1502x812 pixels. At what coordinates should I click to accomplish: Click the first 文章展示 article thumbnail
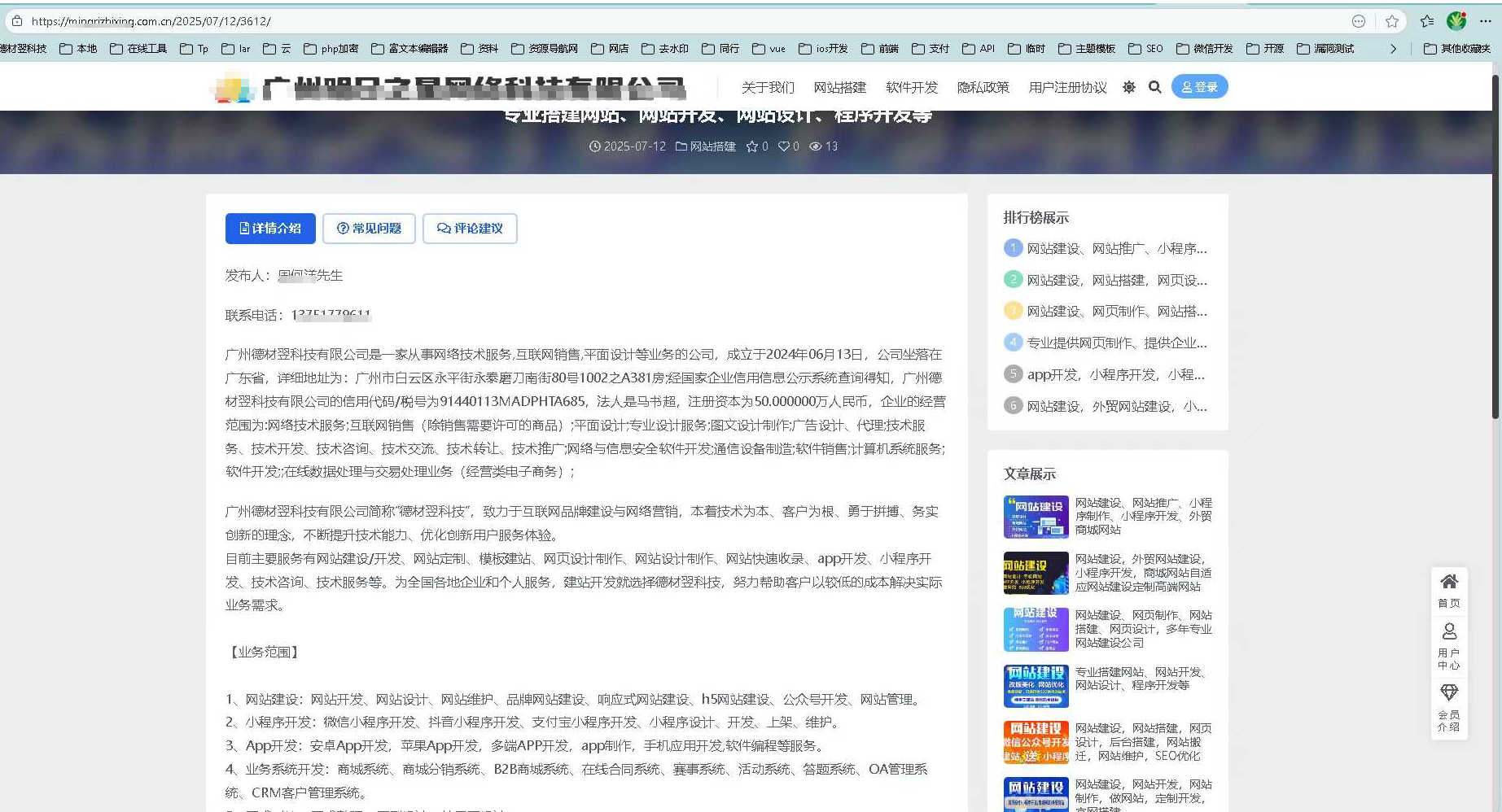(1036, 517)
